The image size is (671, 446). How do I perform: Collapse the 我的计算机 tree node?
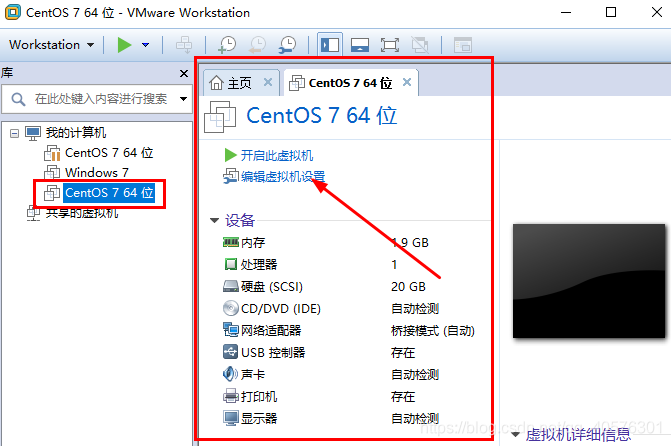[x=15, y=134]
